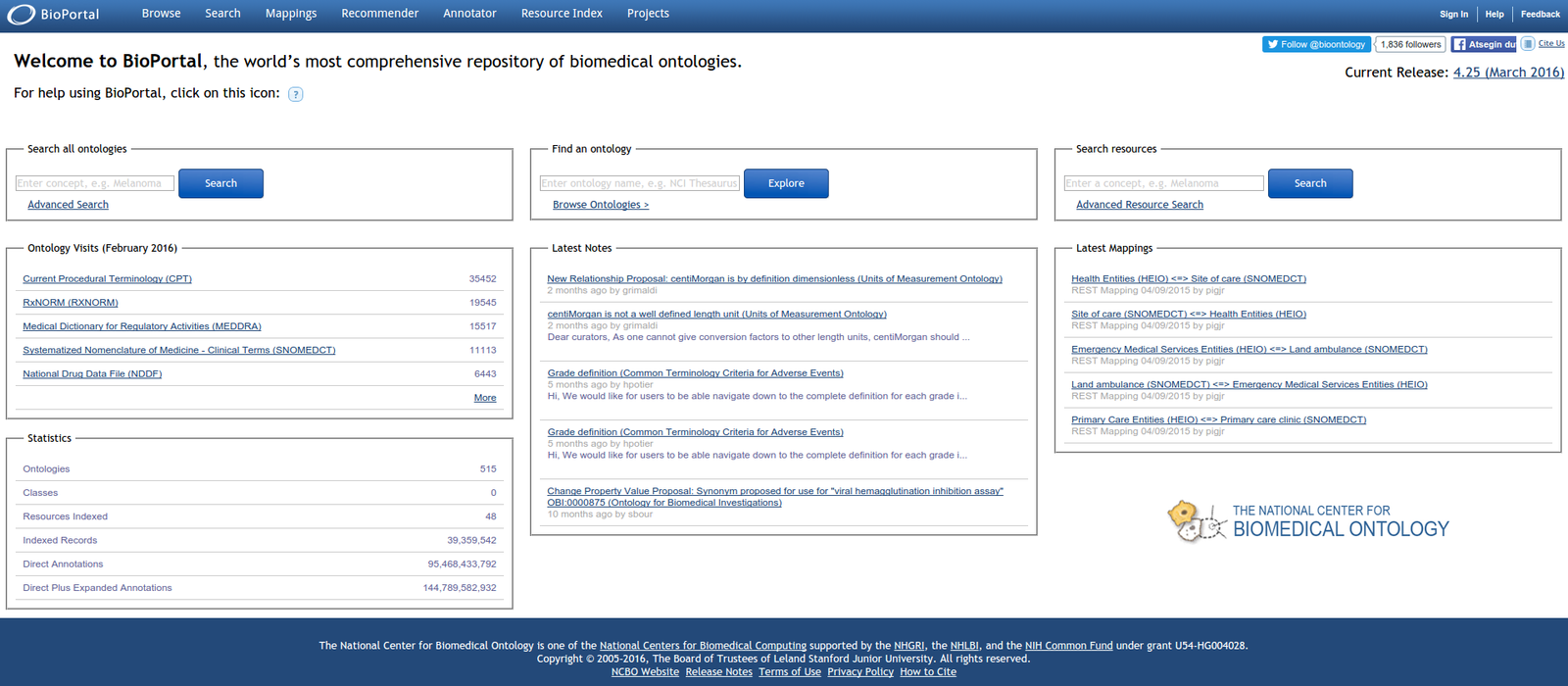1568x686 pixels.
Task: Open National Centers for Biomedical Computing link
Action: point(703,646)
